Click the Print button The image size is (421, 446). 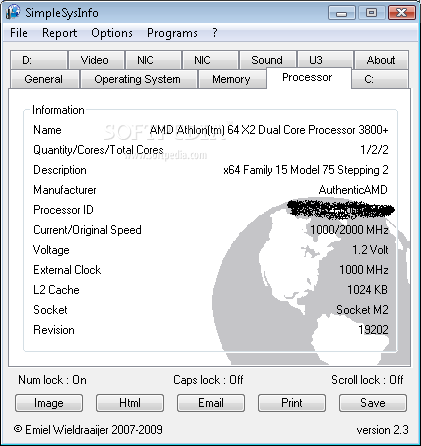pyautogui.click(x=292, y=403)
